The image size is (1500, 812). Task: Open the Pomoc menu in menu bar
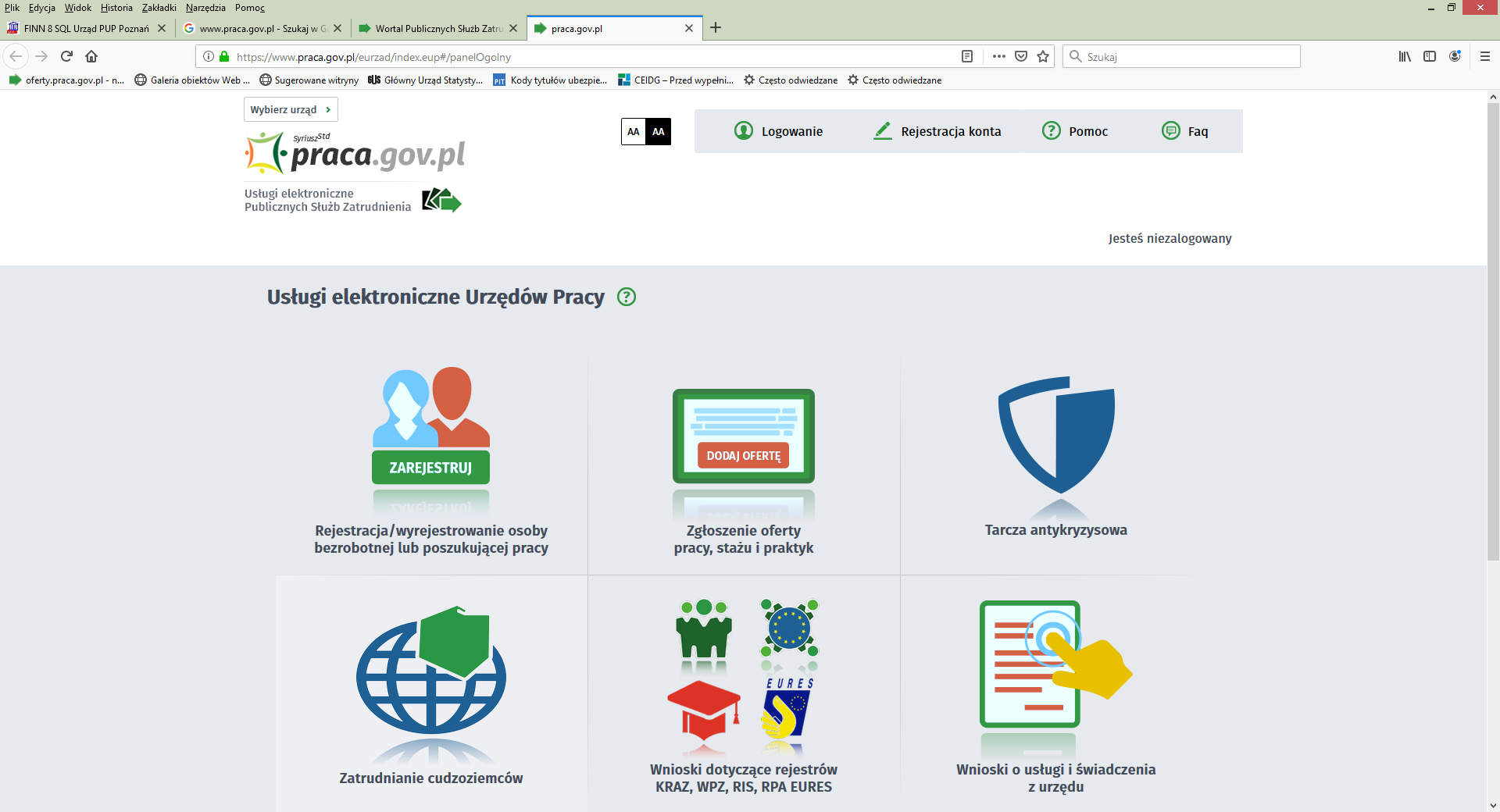(x=250, y=8)
